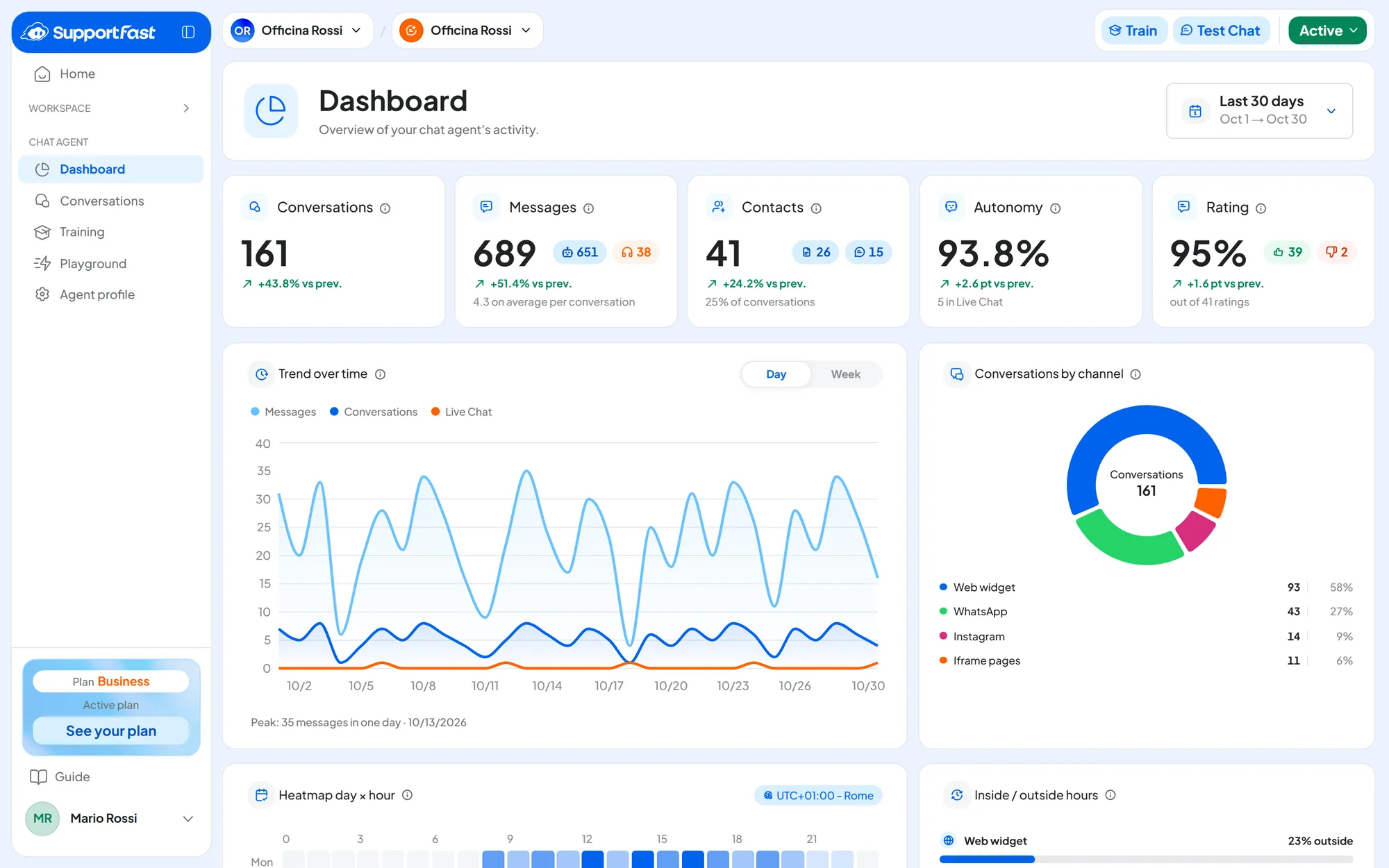Viewport: 1389px width, 868px height.
Task: Switch trend chart to Day view
Action: 776,374
